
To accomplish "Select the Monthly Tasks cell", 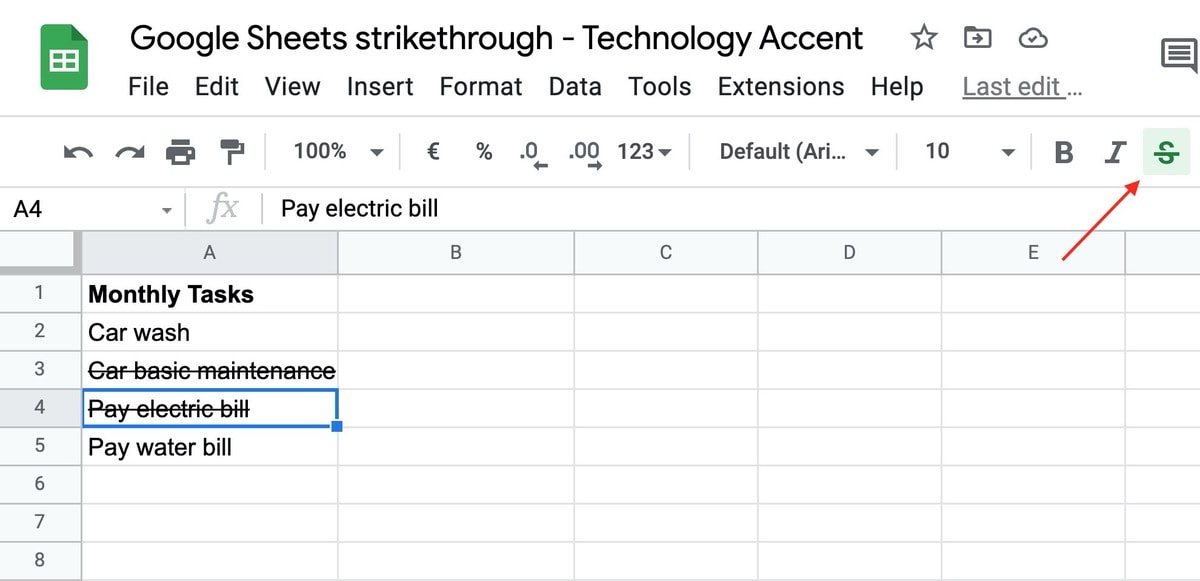I will (x=210, y=294).
